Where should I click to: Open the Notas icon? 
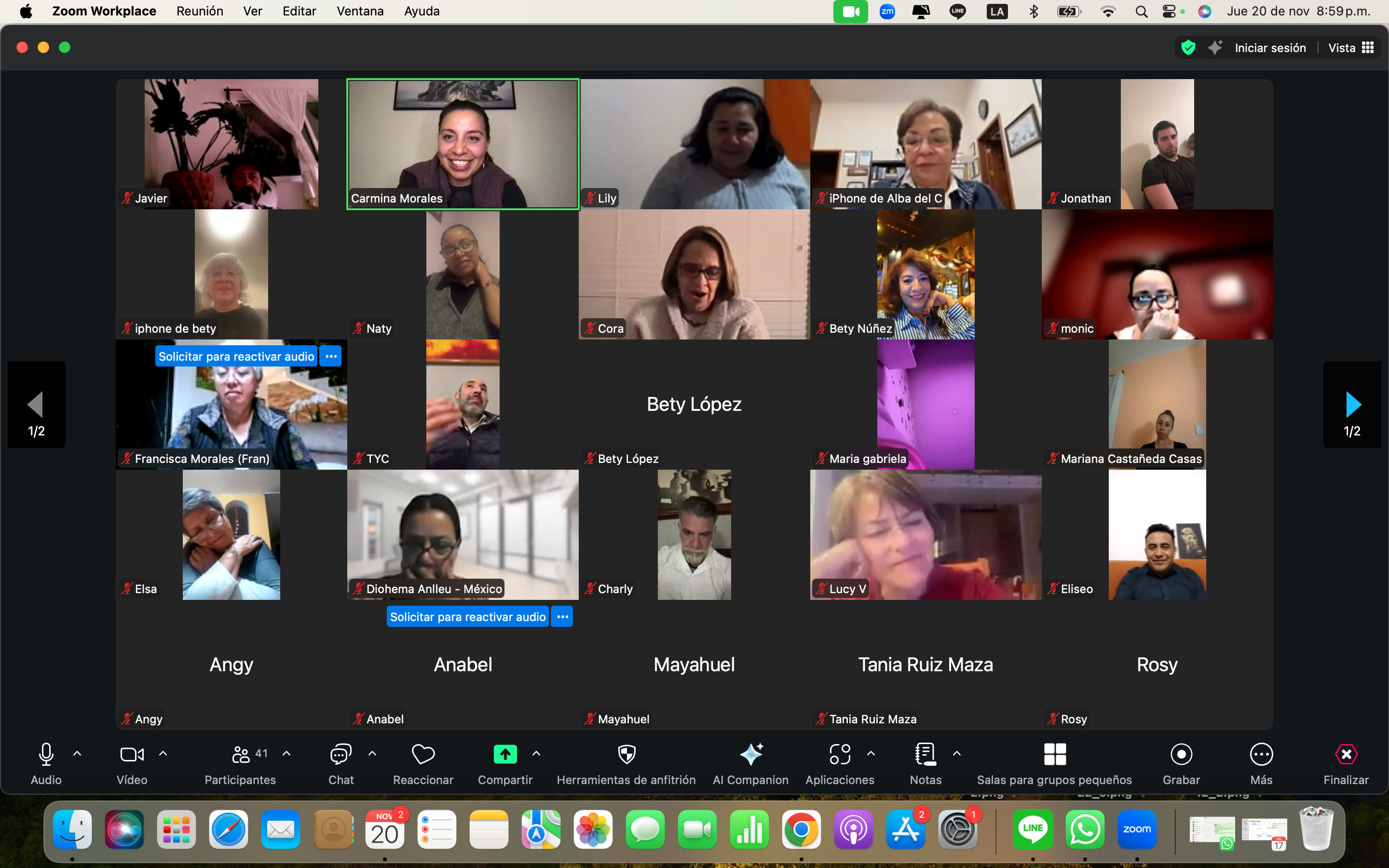point(925,754)
